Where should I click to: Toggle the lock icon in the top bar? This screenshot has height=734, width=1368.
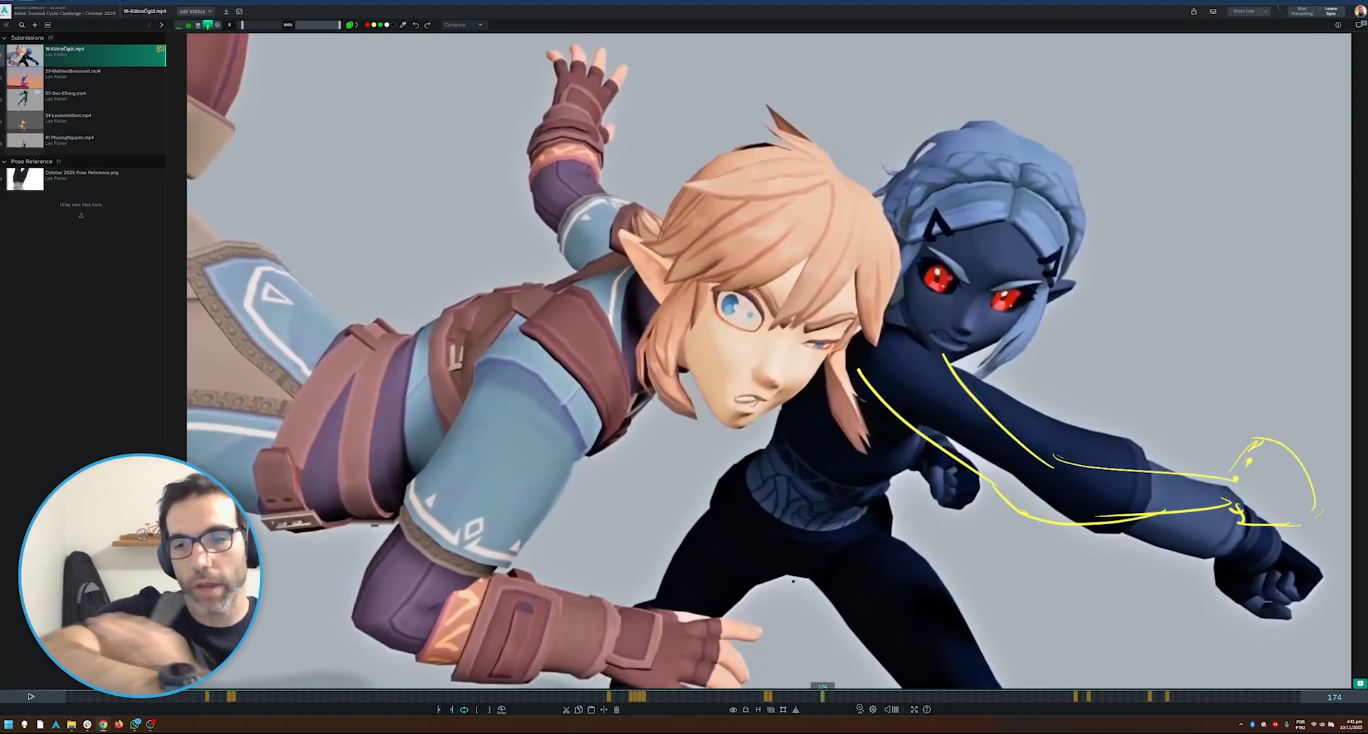coord(1193,11)
